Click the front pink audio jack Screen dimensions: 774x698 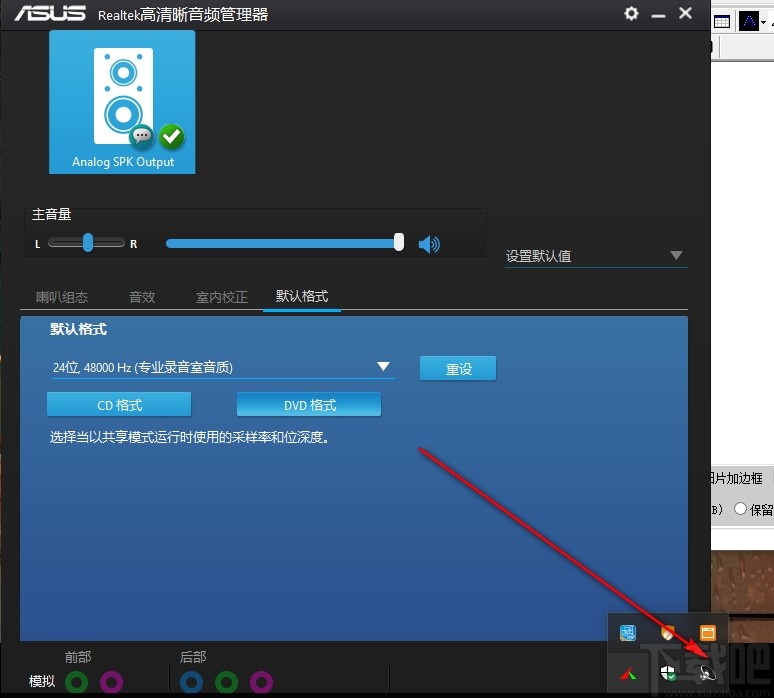tap(112, 683)
